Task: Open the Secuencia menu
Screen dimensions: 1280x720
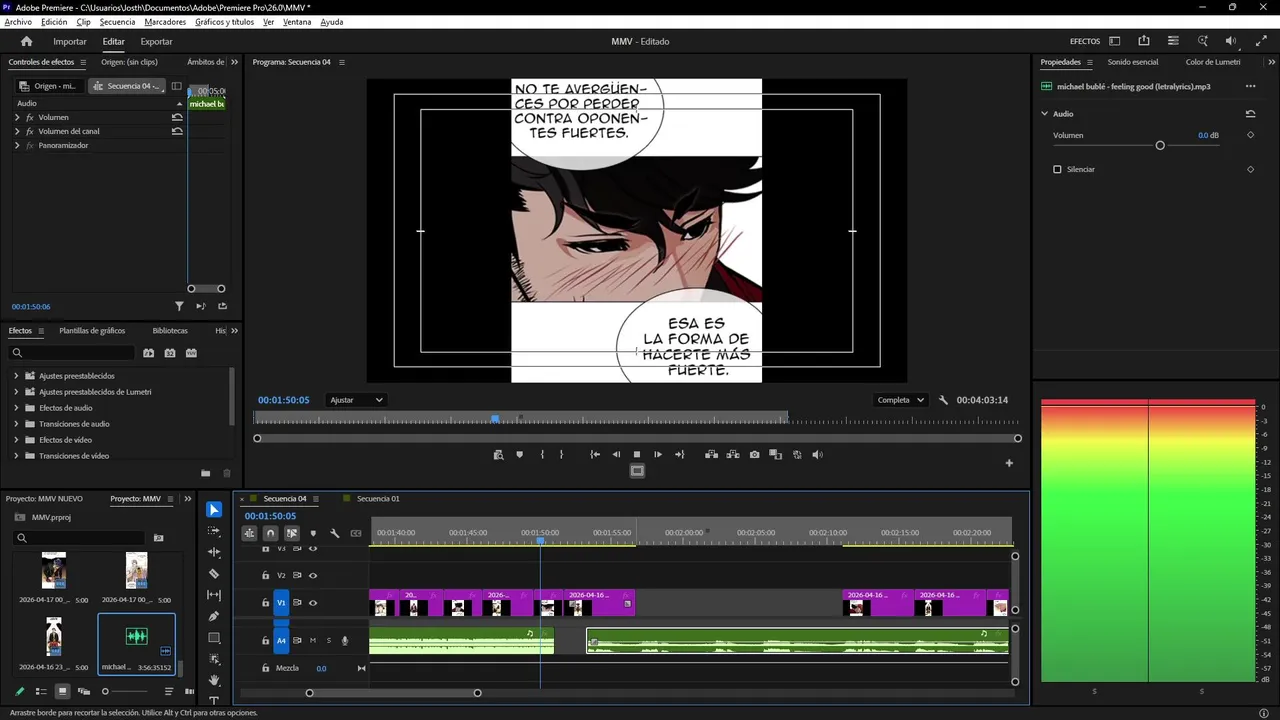Action: [117, 22]
